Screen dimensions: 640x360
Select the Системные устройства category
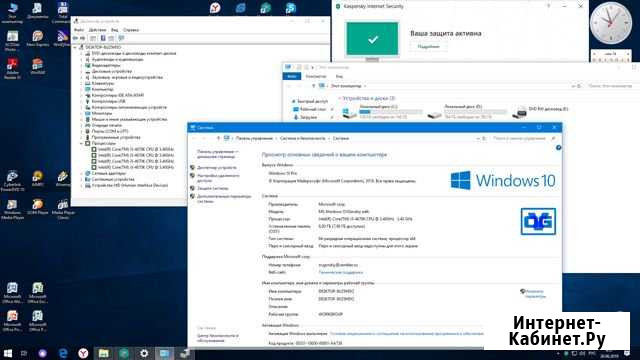113,180
